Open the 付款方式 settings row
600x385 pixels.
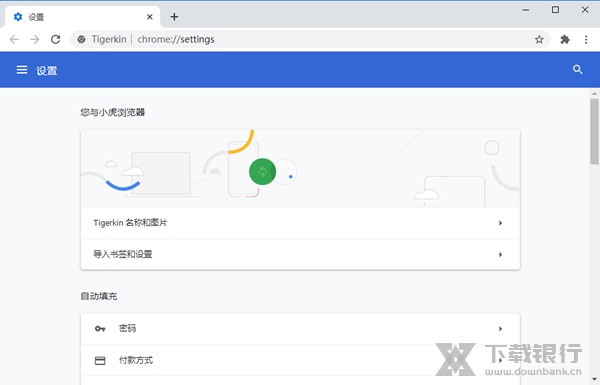tap(300, 361)
